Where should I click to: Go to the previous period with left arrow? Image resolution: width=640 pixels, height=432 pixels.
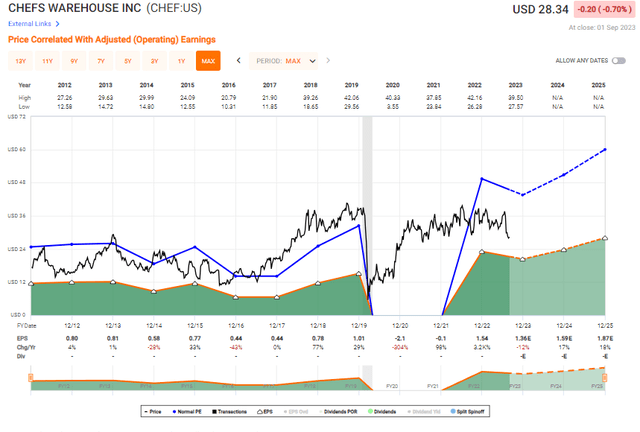[x=239, y=60]
